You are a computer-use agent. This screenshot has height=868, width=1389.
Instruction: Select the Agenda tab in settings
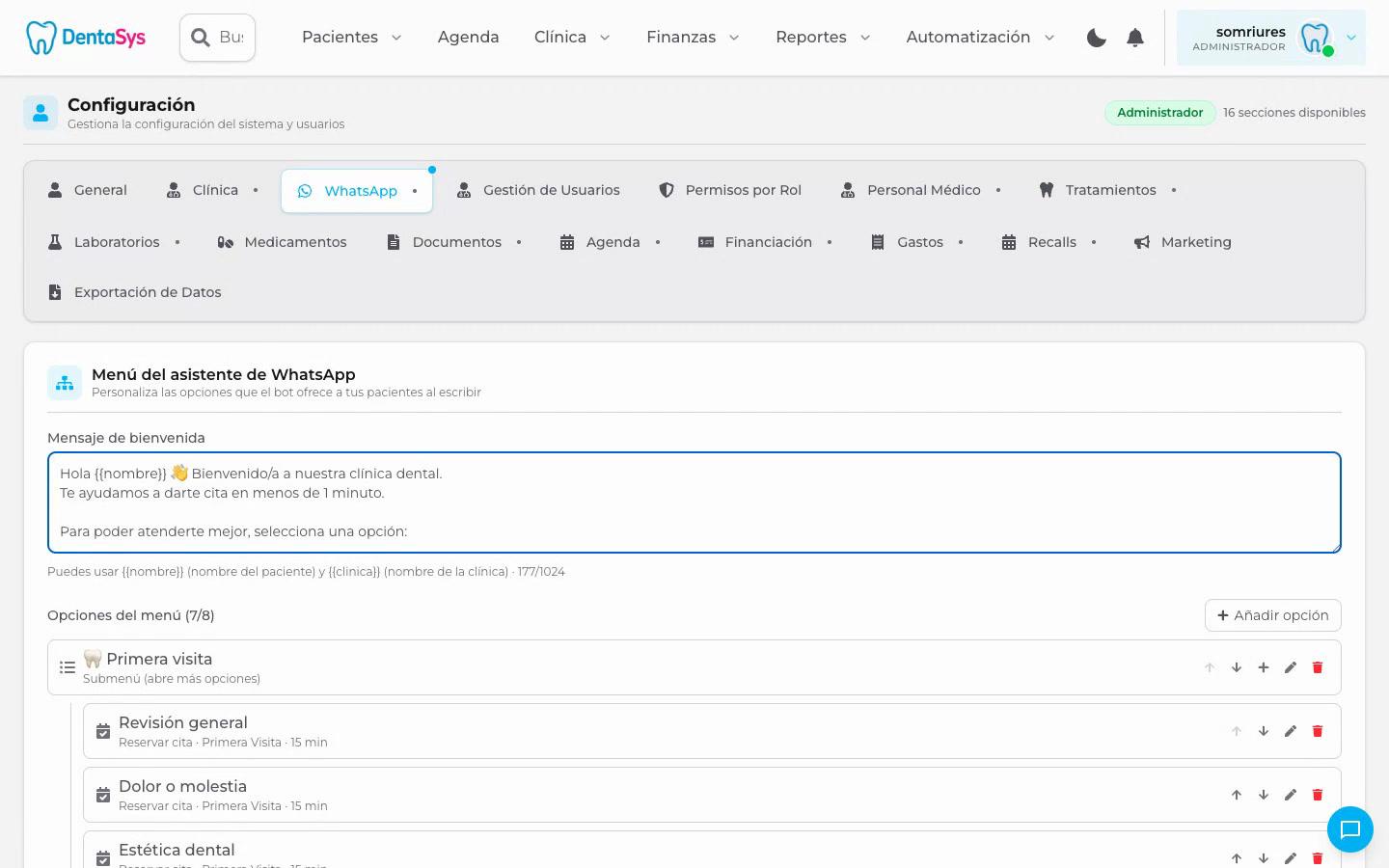tap(611, 242)
